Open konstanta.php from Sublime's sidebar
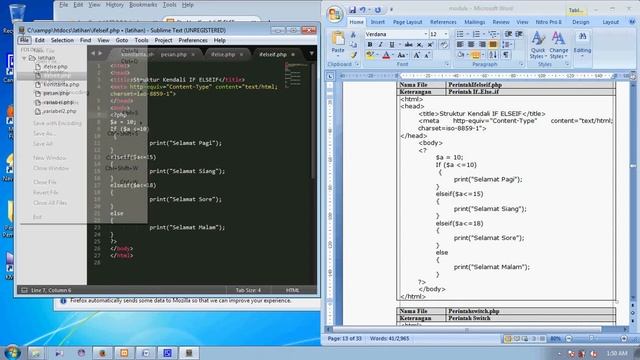Image resolution: width=640 pixels, height=360 pixels. click(x=61, y=84)
